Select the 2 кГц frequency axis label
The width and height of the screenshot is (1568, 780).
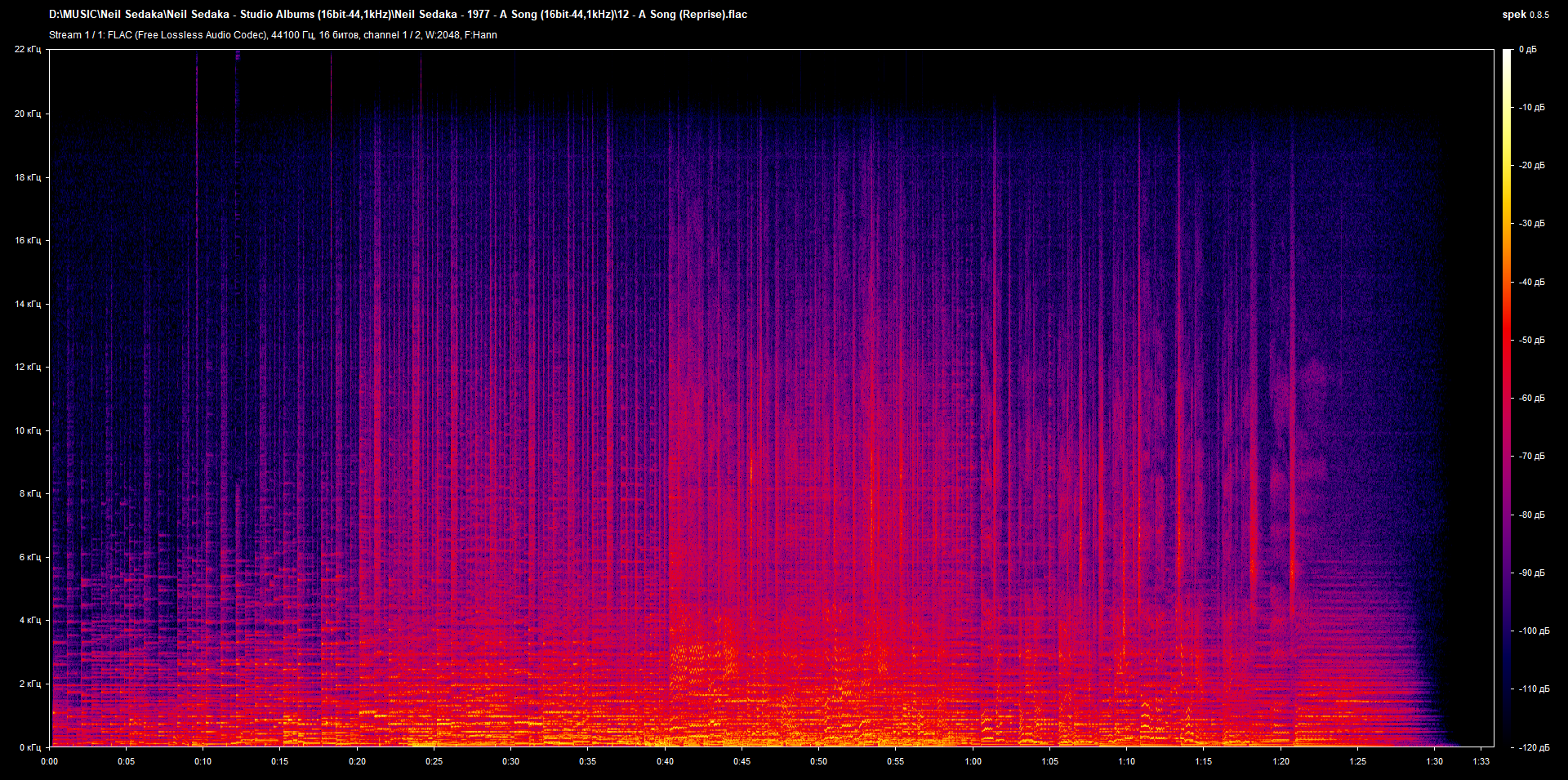pyautogui.click(x=30, y=684)
